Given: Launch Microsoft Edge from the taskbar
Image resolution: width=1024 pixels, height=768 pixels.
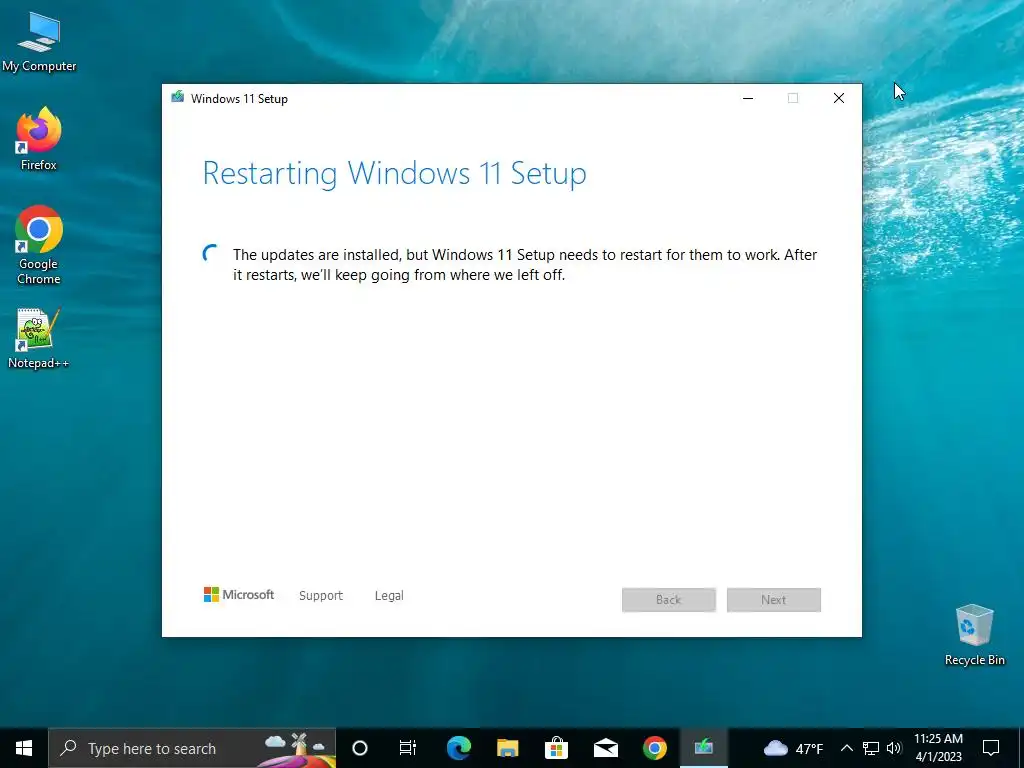Looking at the screenshot, I should tap(458, 748).
